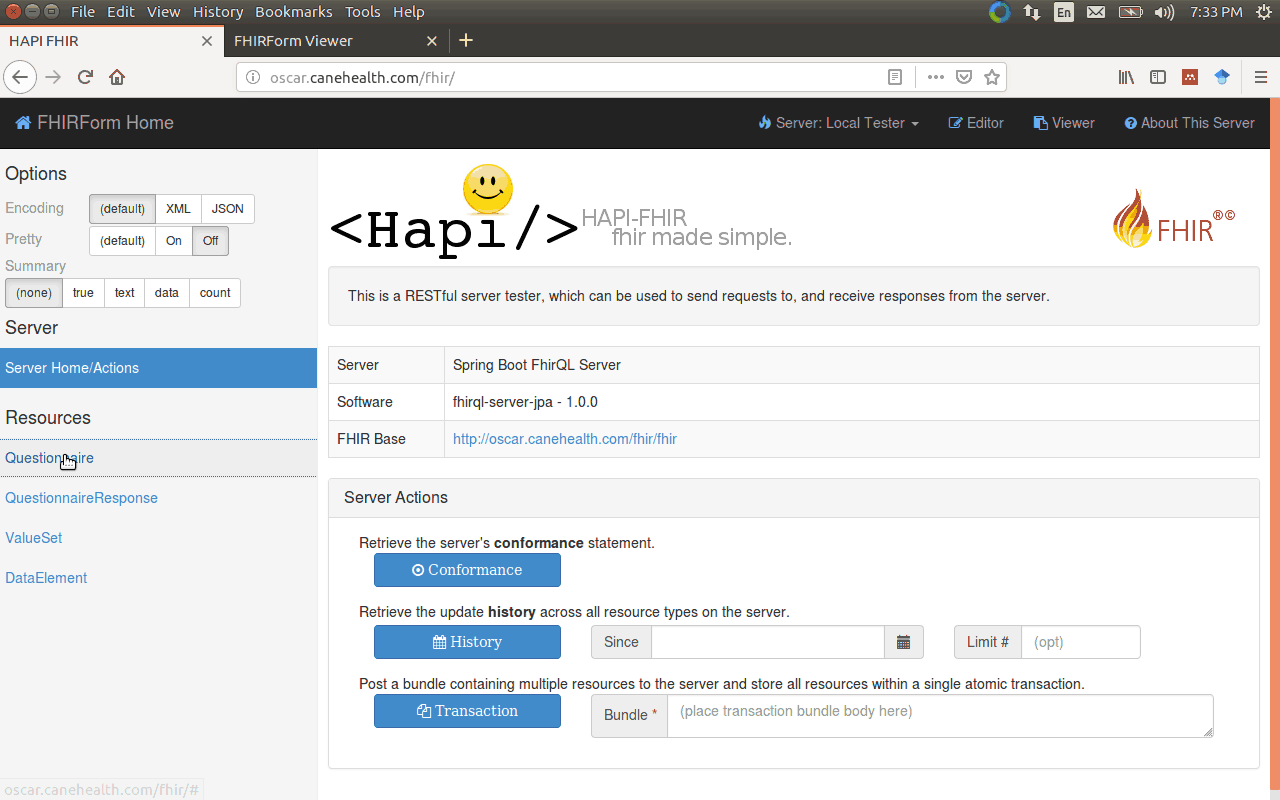This screenshot has width=1280, height=800.
Task: Click the En keyboard language indicator
Action: point(1064,12)
